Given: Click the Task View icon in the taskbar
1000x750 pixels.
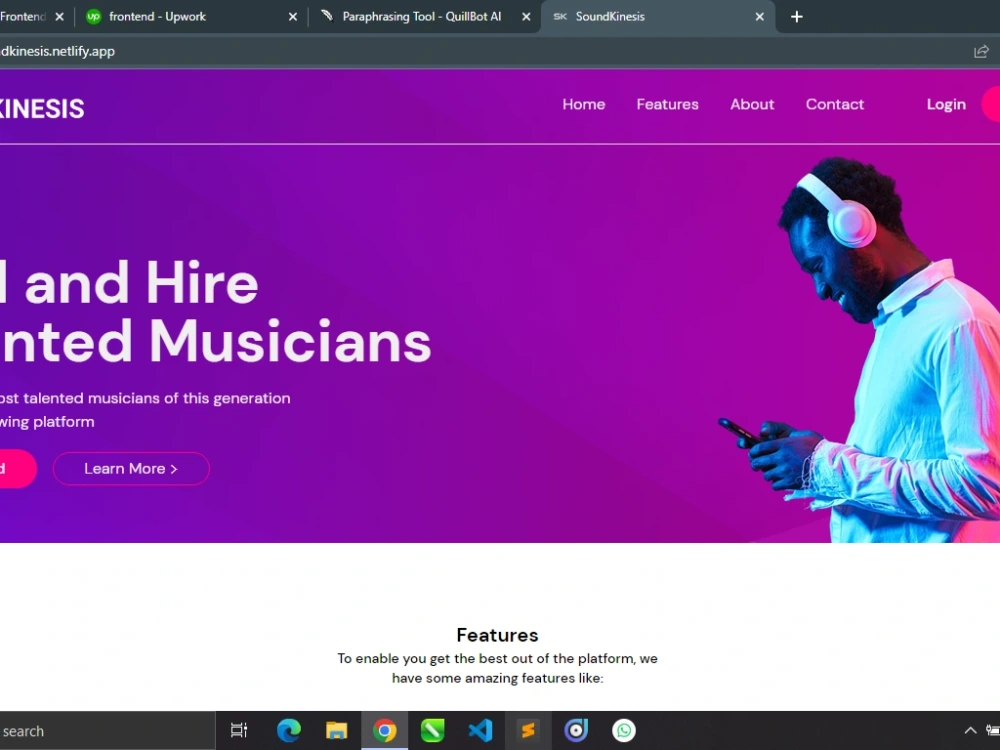Looking at the screenshot, I should click(239, 730).
